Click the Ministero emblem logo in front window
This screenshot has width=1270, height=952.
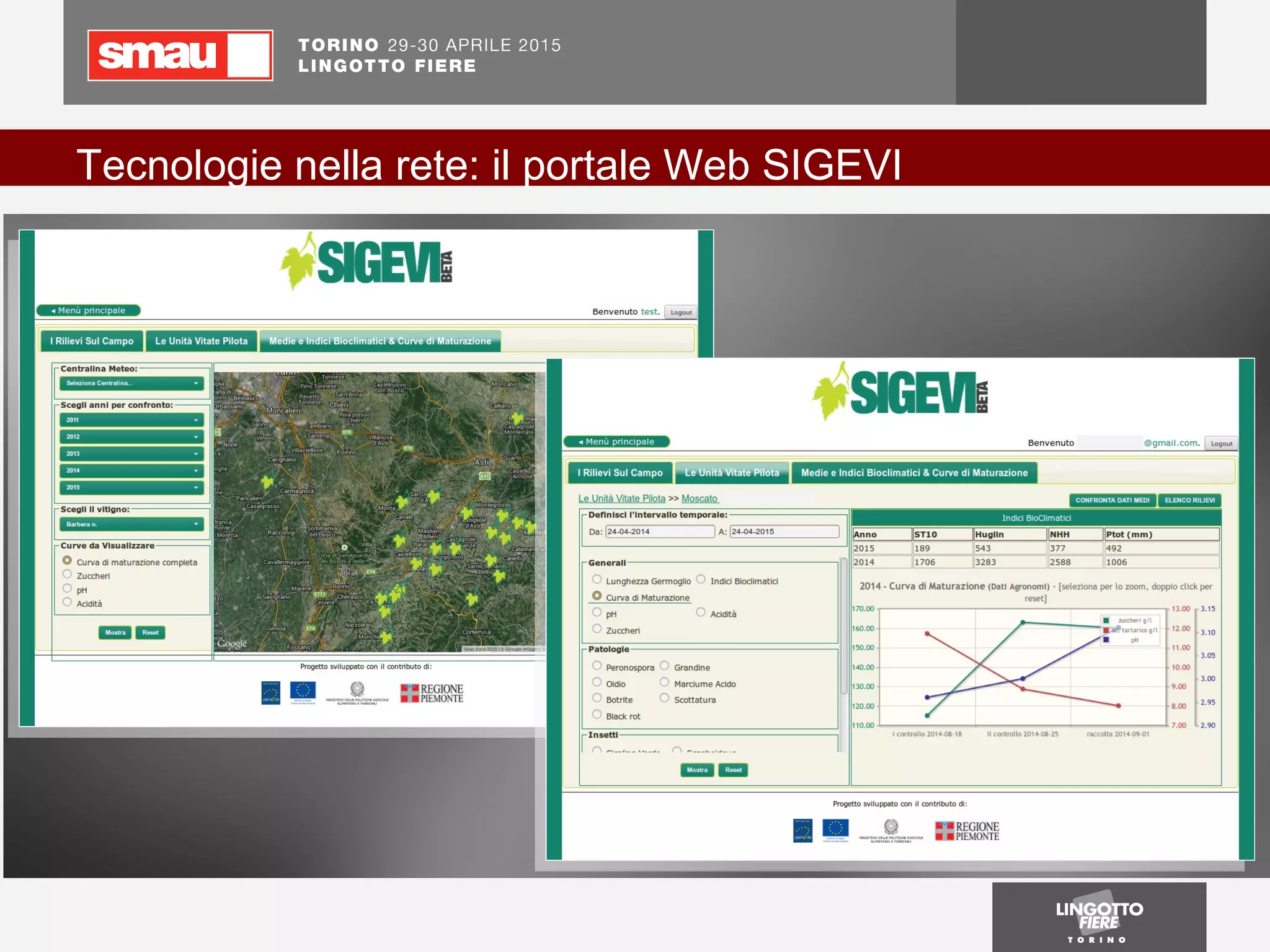(891, 831)
